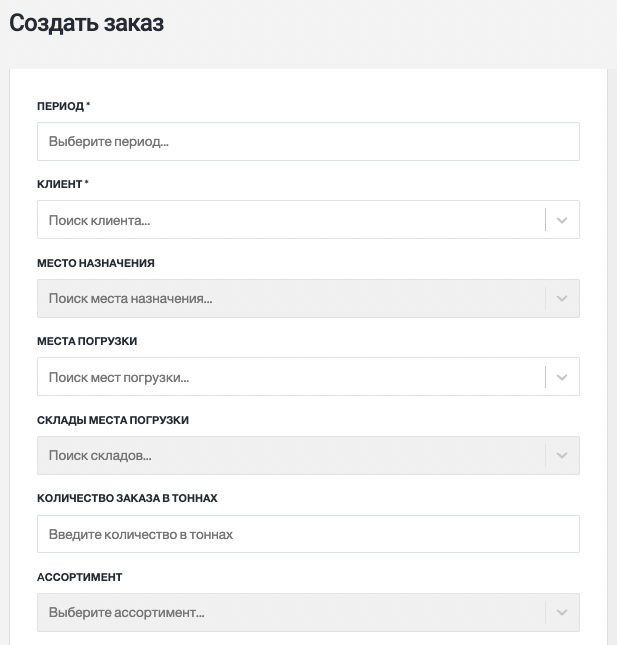
Task: Click the Выберите ассортимент field
Action: 291,613
